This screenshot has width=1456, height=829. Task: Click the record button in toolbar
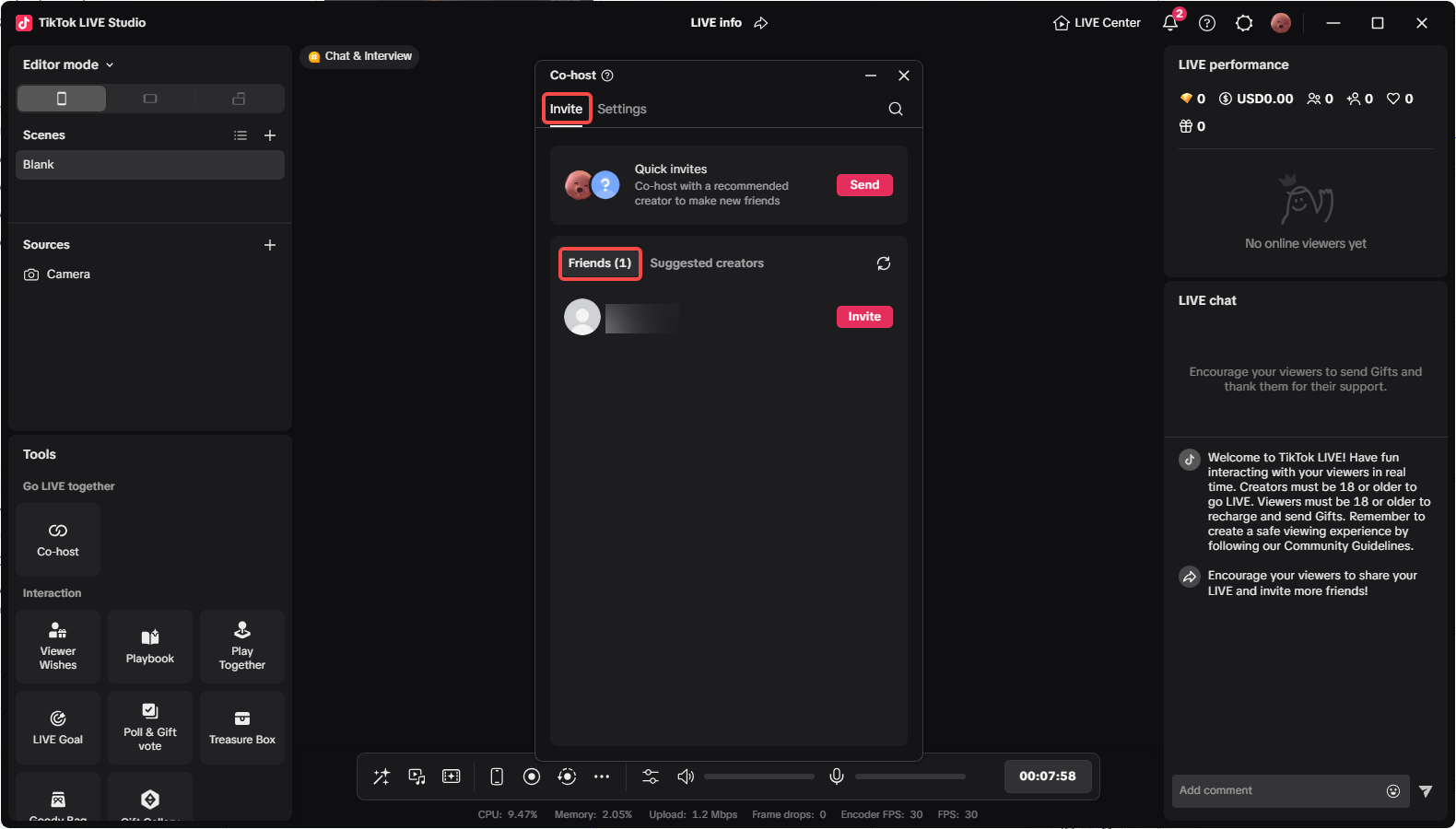(x=532, y=776)
